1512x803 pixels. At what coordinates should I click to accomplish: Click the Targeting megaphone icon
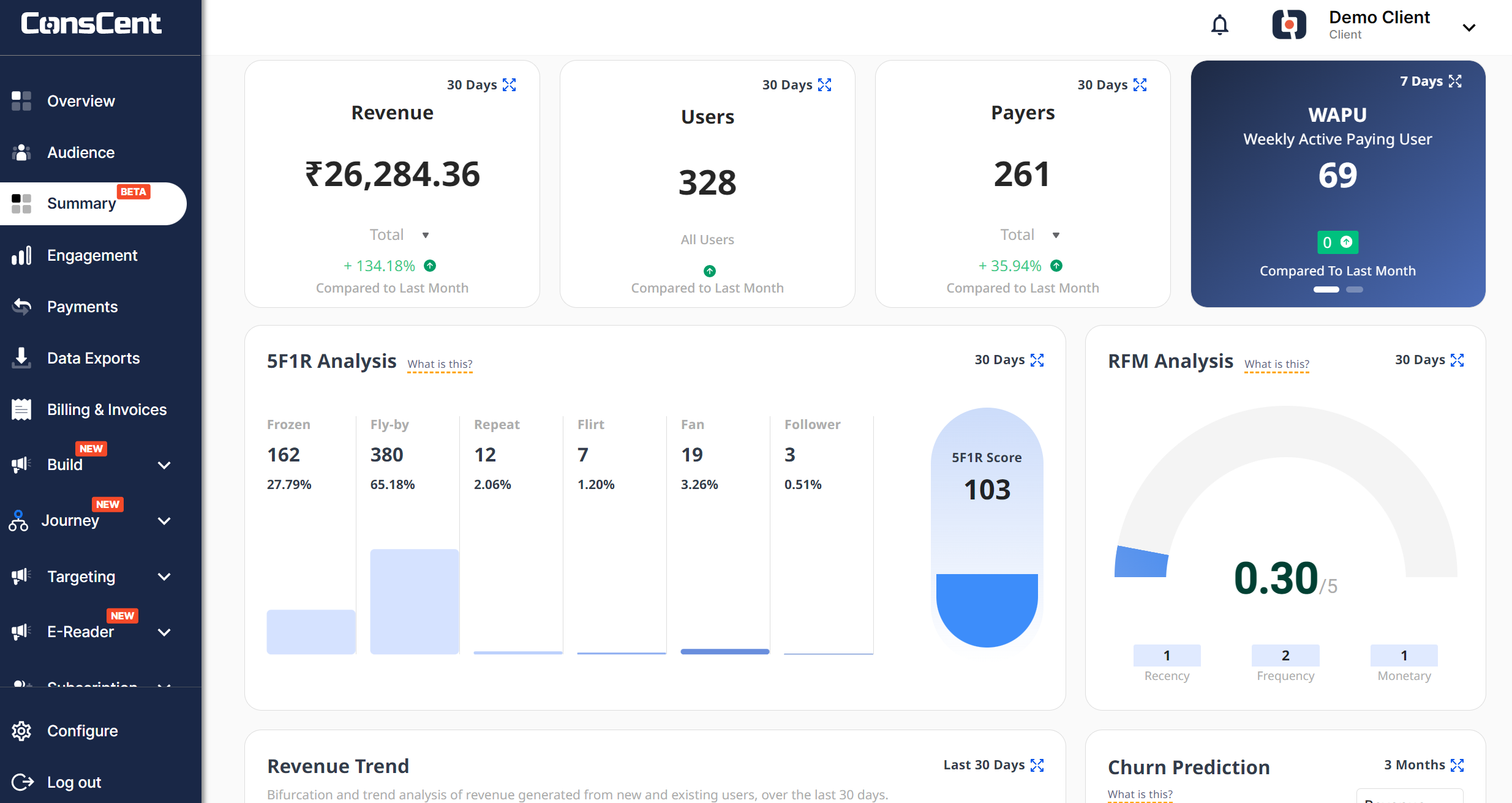21,576
